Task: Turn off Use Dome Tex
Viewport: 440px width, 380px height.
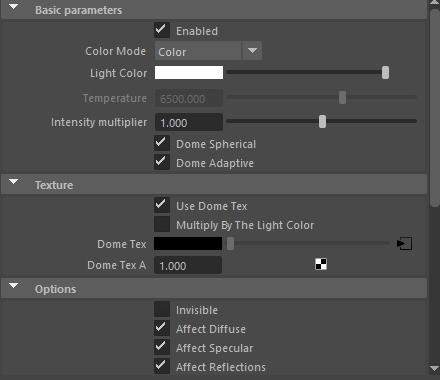Action: click(162, 205)
